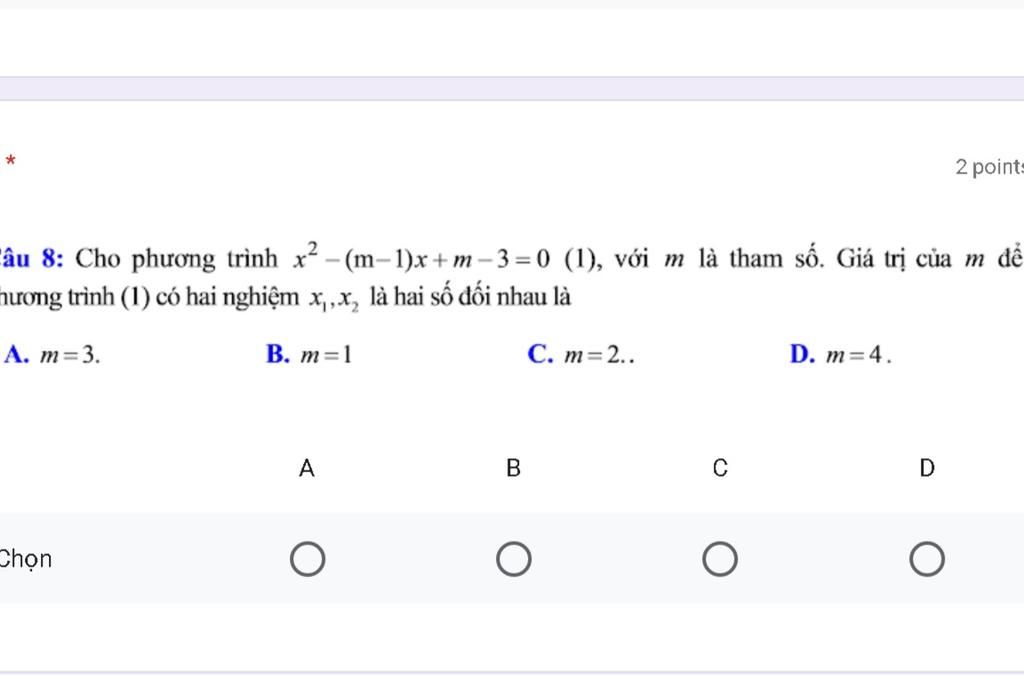Click answer text A. m = 3
Image resolution: width=1024 pixels, height=675 pixels.
[x=52, y=354]
